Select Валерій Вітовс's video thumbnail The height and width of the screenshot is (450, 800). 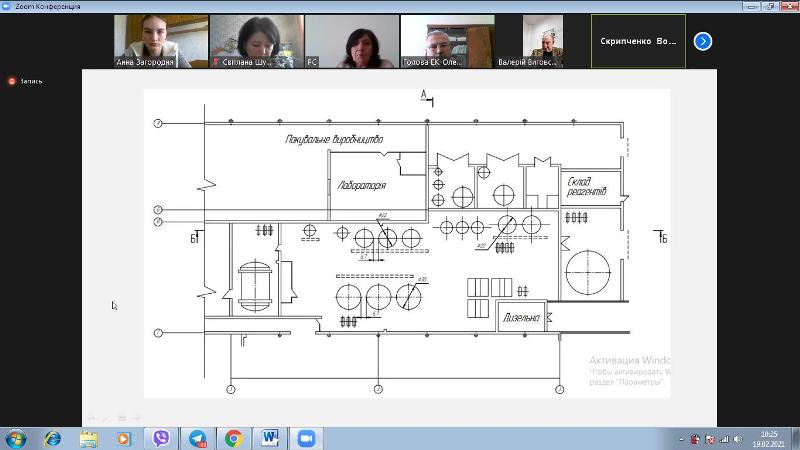pyautogui.click(x=543, y=41)
